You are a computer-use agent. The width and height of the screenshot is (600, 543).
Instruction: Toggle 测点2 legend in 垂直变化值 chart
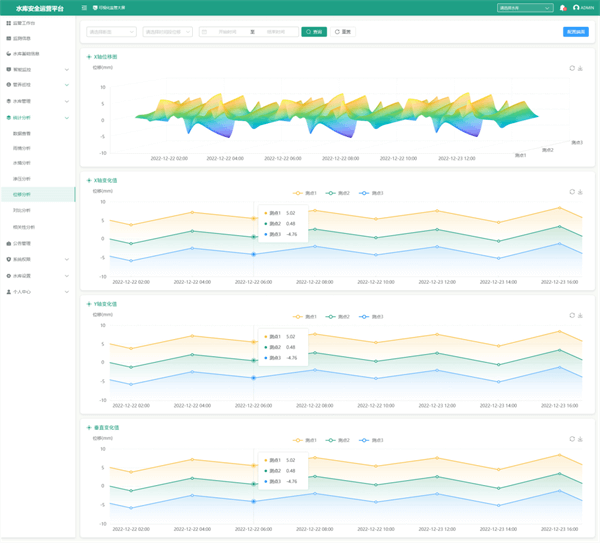tap(338, 440)
